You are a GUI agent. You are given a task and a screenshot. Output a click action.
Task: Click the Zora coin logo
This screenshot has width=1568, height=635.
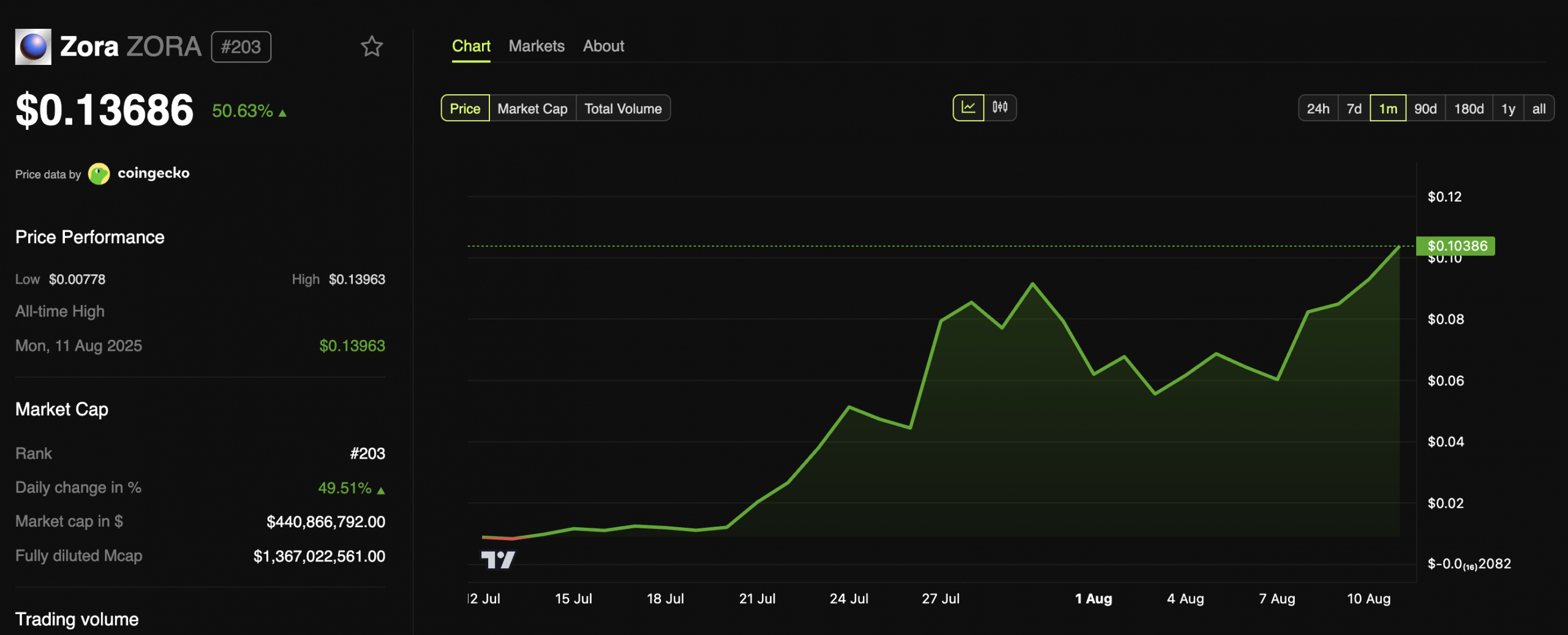[x=33, y=47]
